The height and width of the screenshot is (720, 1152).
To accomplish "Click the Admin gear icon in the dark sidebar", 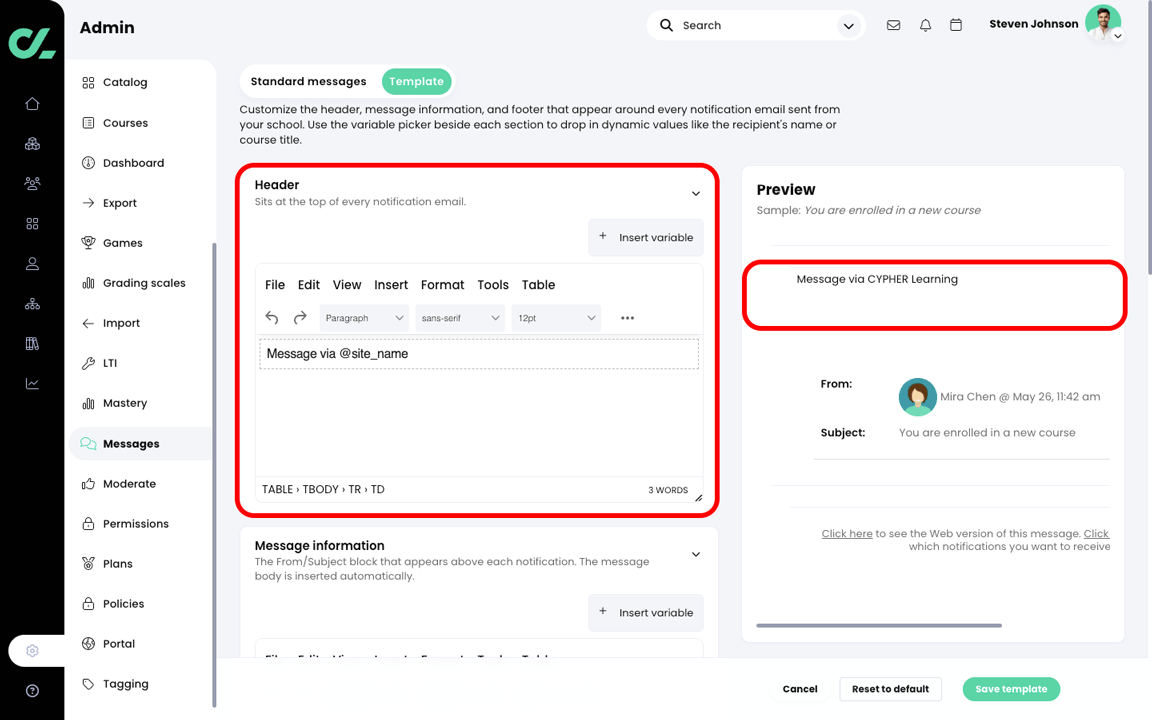I will [x=32, y=651].
